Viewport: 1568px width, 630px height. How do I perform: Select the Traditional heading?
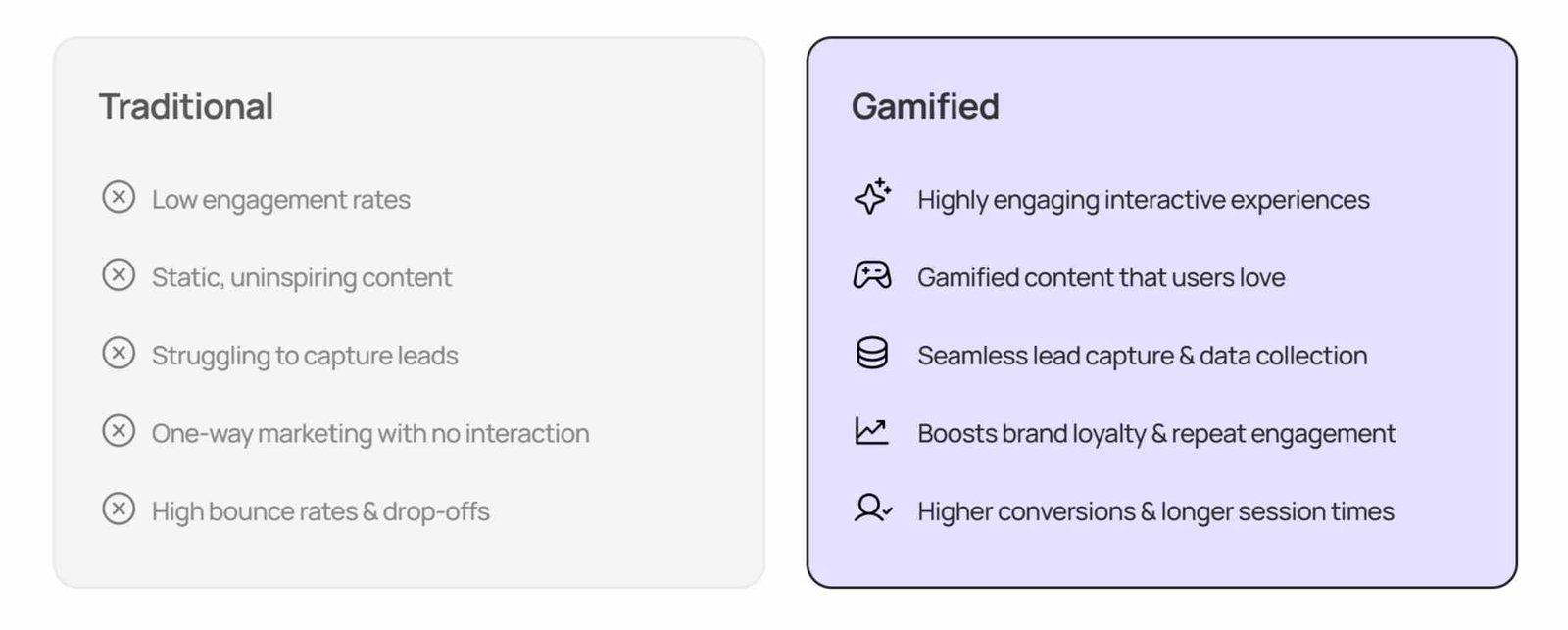tap(186, 107)
